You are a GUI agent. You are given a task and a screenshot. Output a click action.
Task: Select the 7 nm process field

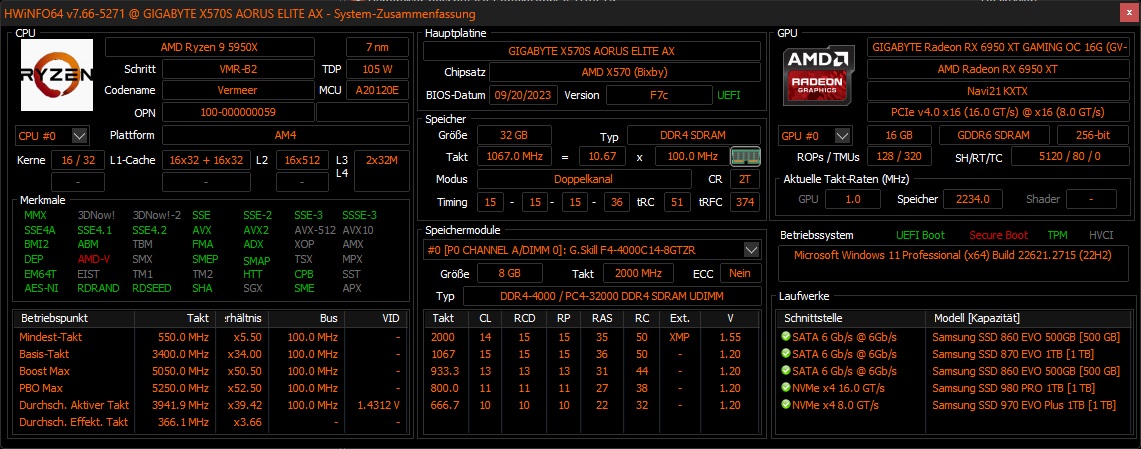377,47
